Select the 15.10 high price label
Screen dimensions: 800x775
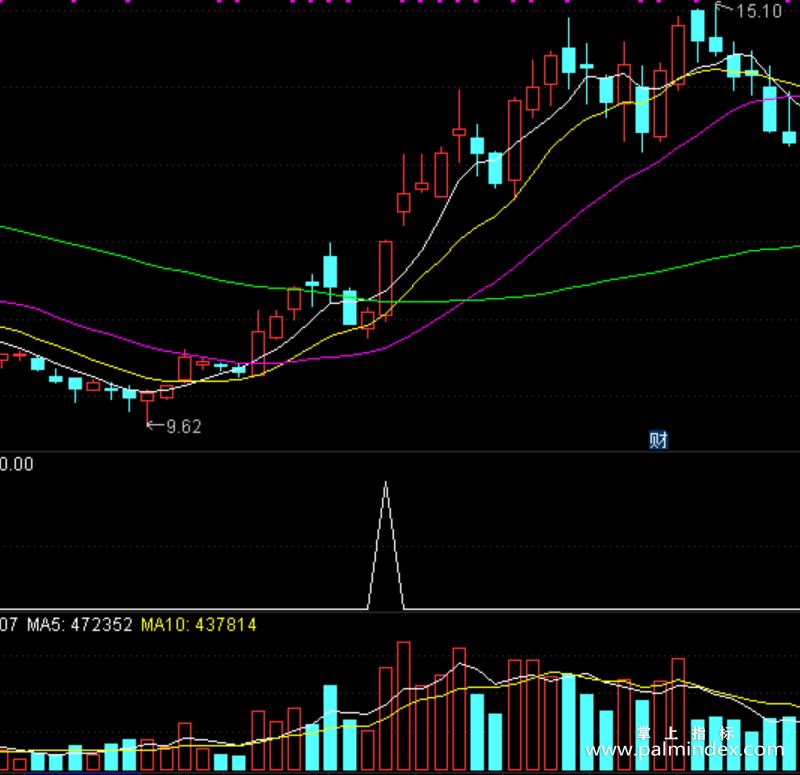(759, 11)
